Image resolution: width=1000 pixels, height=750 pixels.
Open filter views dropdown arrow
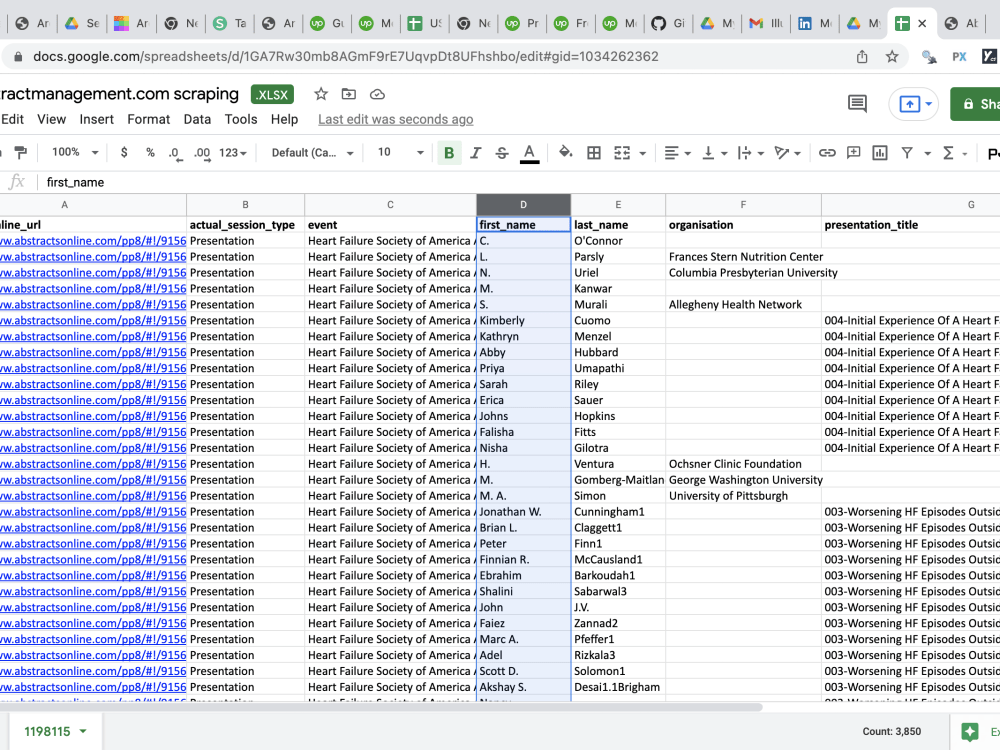927,153
